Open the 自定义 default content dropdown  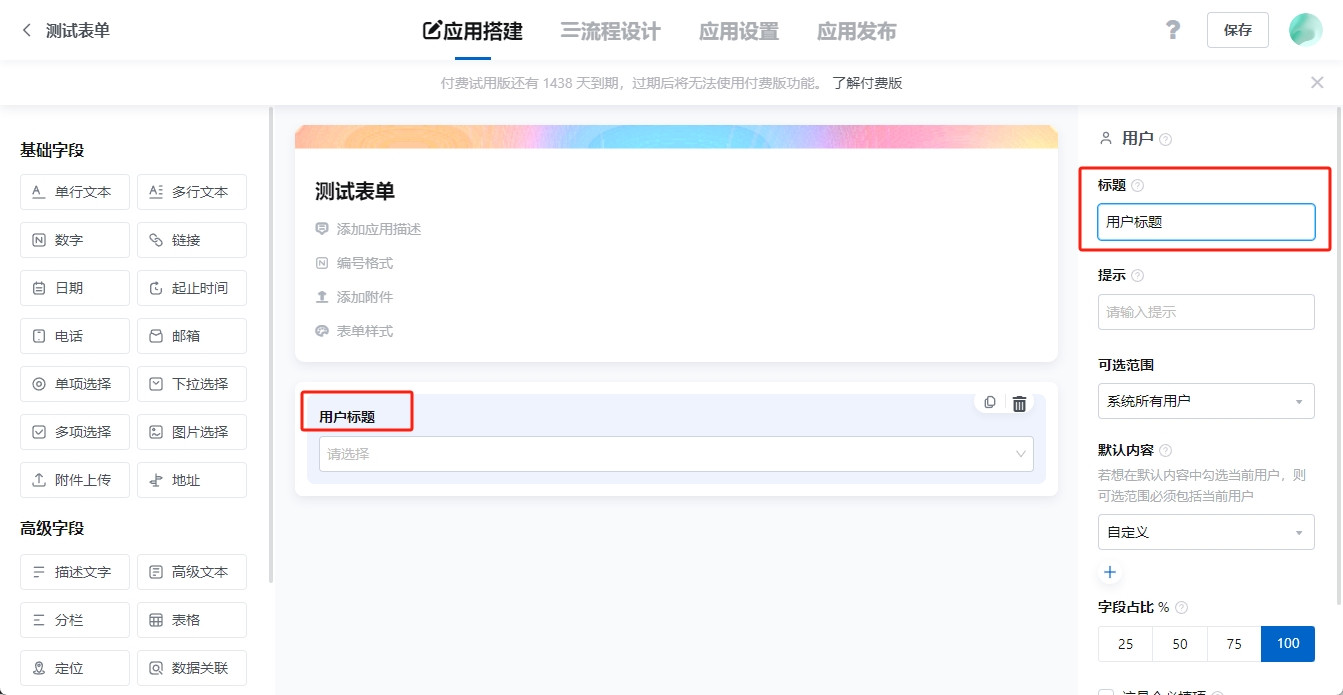1205,532
